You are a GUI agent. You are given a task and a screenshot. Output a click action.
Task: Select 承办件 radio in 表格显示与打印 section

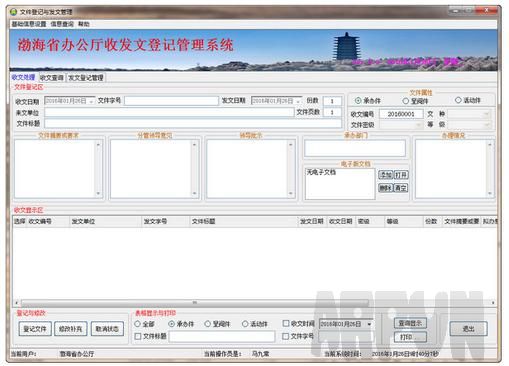point(172,324)
